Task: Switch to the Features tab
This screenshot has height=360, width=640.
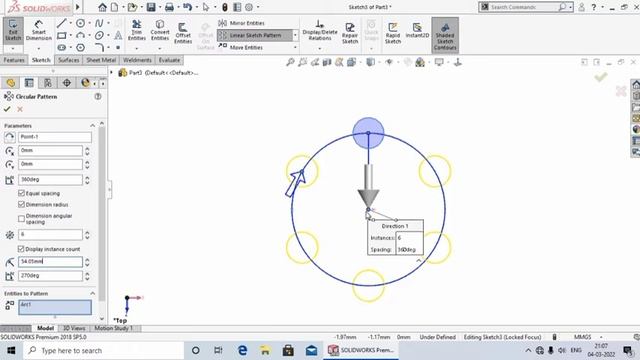Action: 14,60
